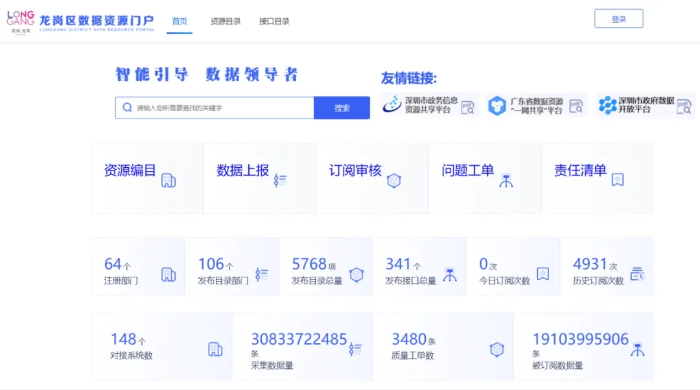The height and width of the screenshot is (390, 700).
Task: Click the building icon on 注册部门
Action: click(168, 274)
